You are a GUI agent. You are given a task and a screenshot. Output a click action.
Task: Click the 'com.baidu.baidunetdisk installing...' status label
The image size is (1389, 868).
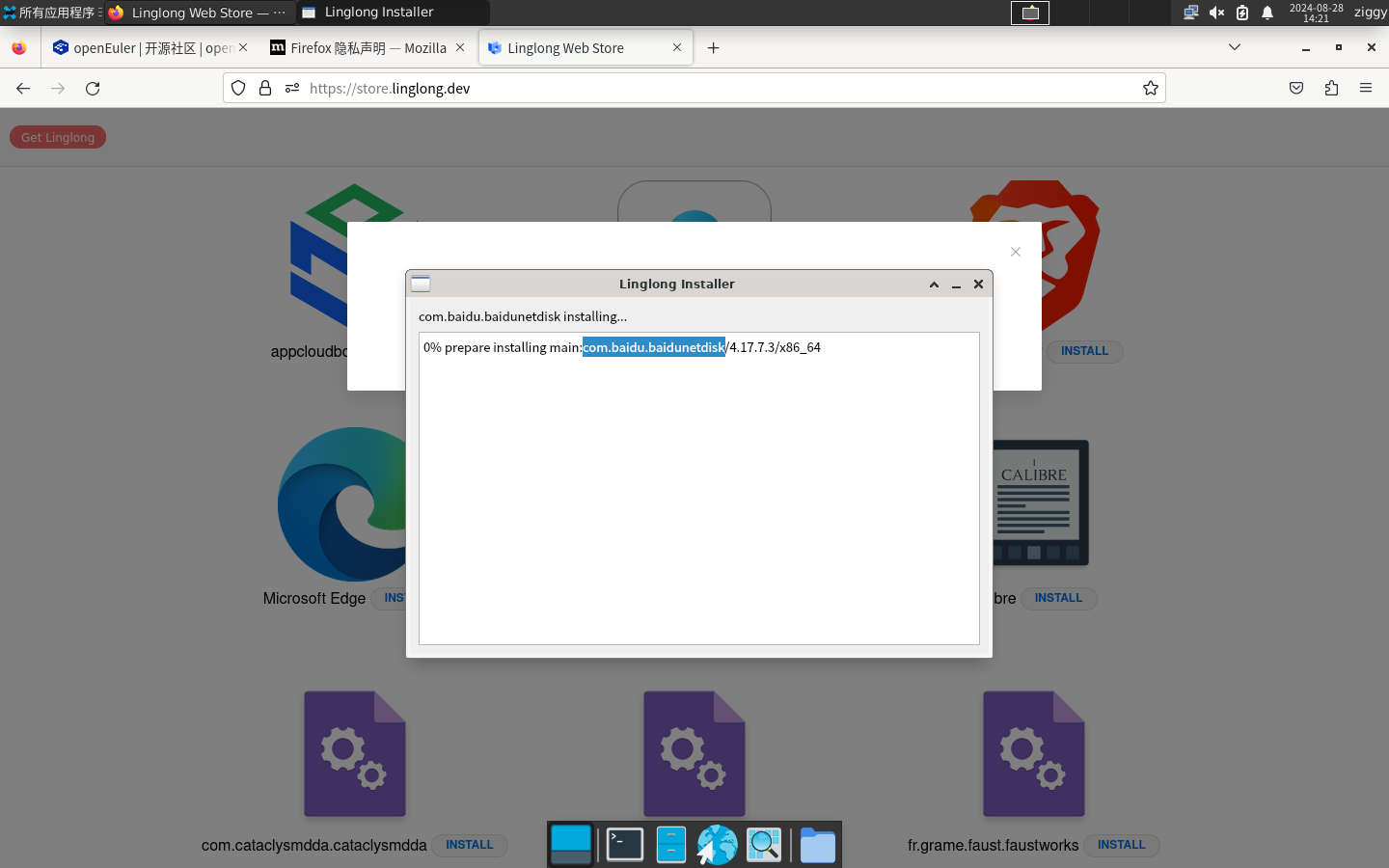[x=523, y=316]
